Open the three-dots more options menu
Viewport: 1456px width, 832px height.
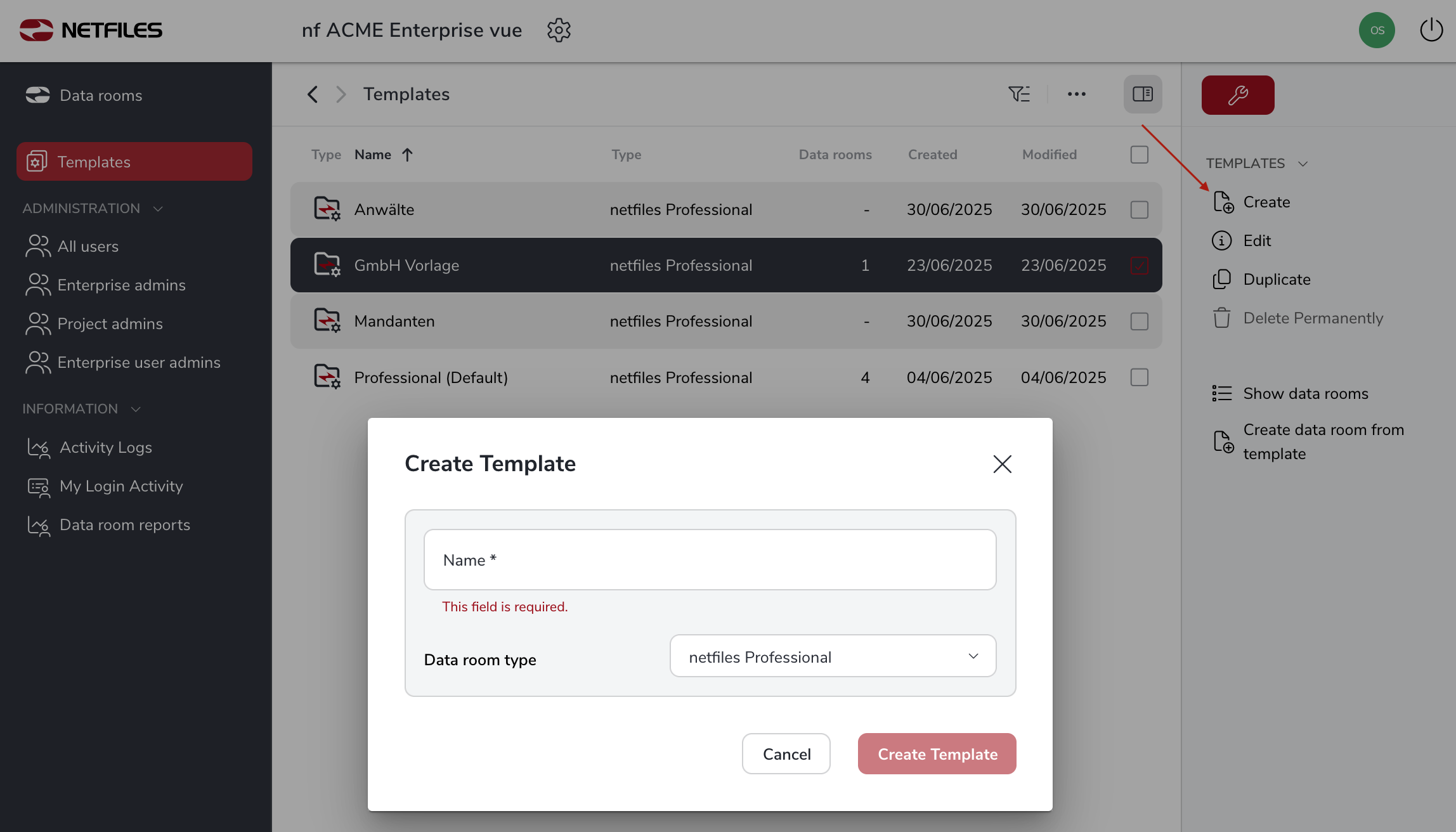tap(1076, 94)
